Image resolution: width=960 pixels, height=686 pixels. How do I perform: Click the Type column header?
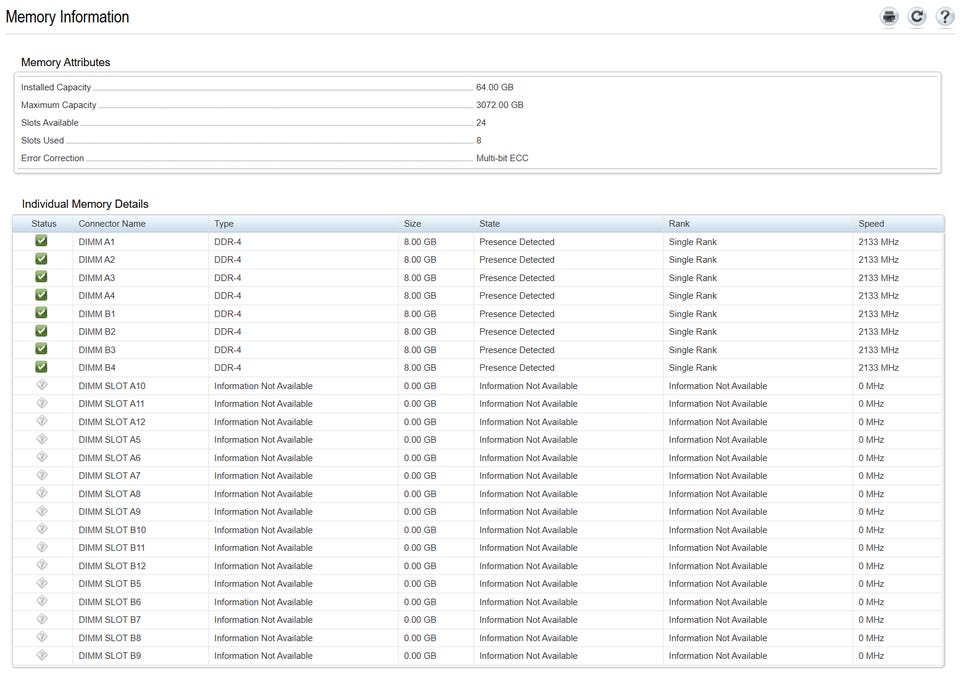(x=224, y=224)
